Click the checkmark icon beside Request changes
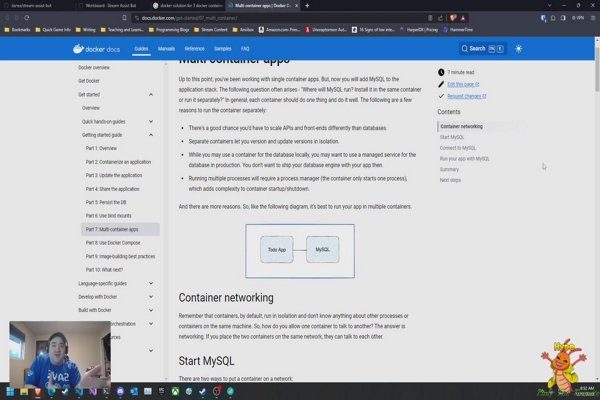 (441, 96)
